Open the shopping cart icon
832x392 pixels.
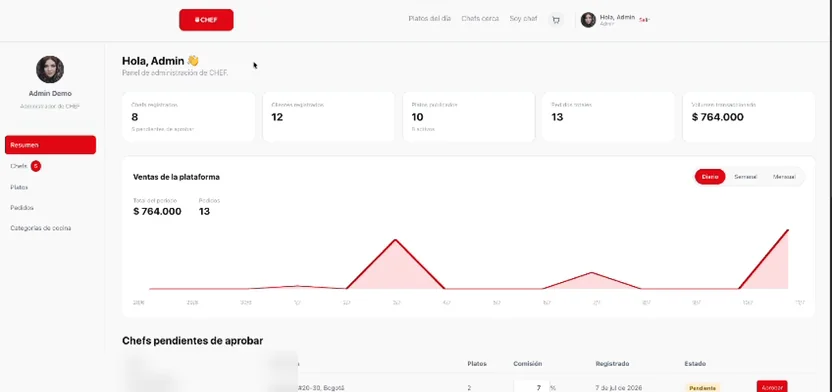point(556,20)
